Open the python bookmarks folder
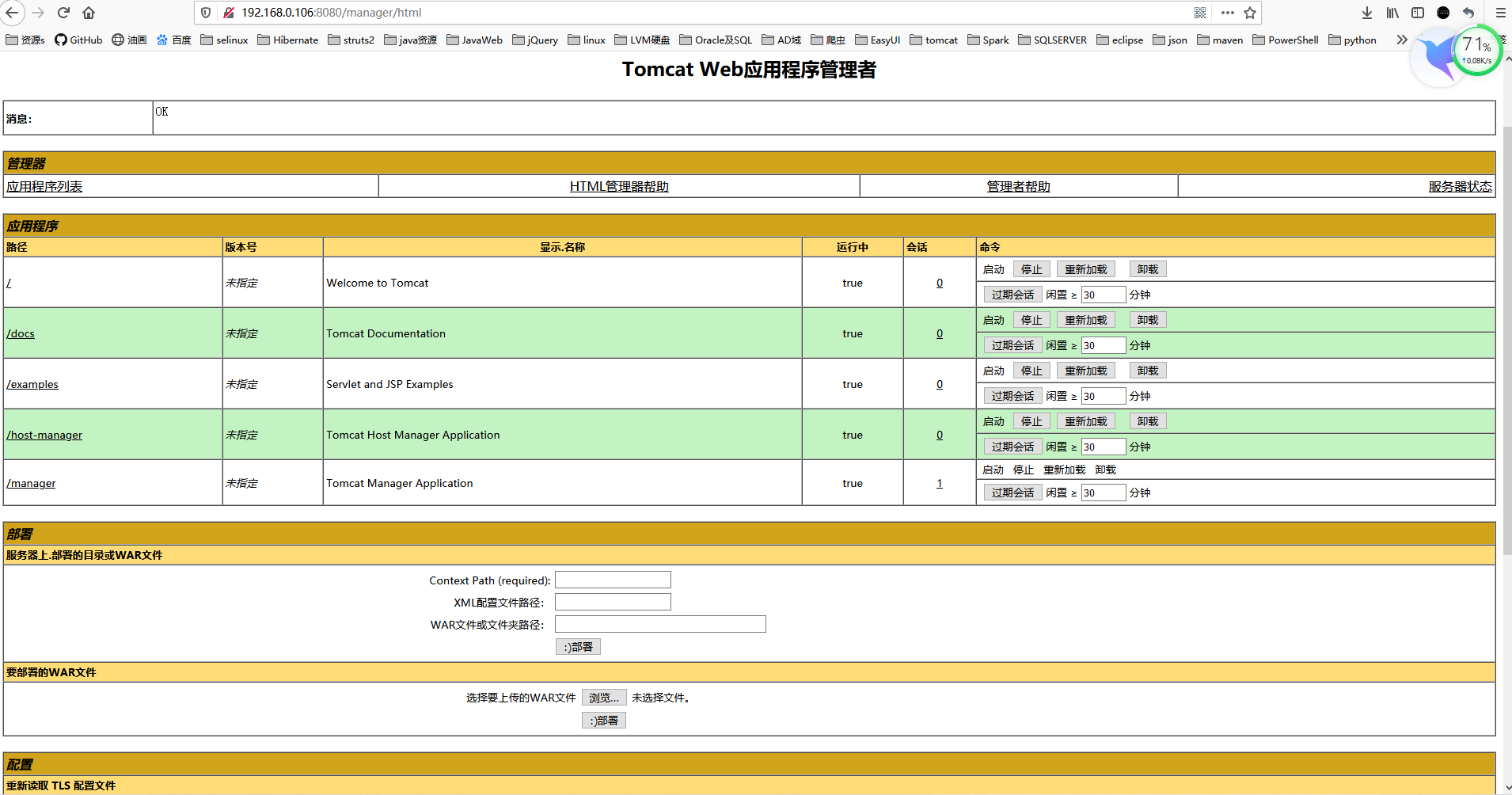1512x795 pixels. point(1353,40)
